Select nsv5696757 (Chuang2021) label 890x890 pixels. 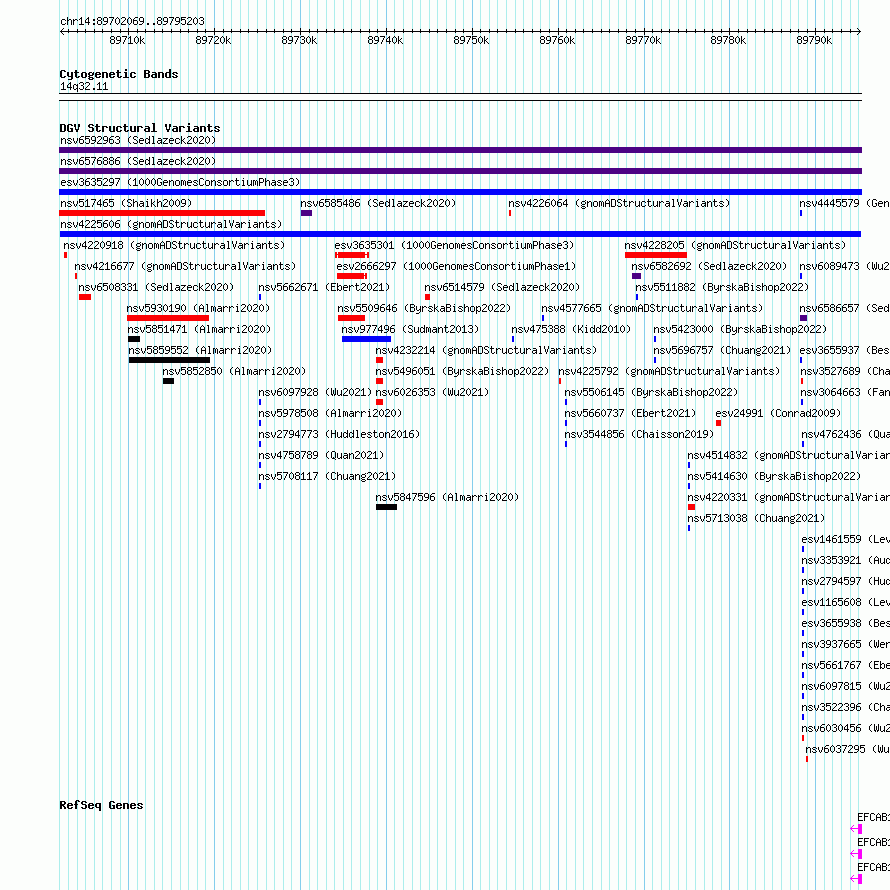pyautogui.click(x=722, y=350)
